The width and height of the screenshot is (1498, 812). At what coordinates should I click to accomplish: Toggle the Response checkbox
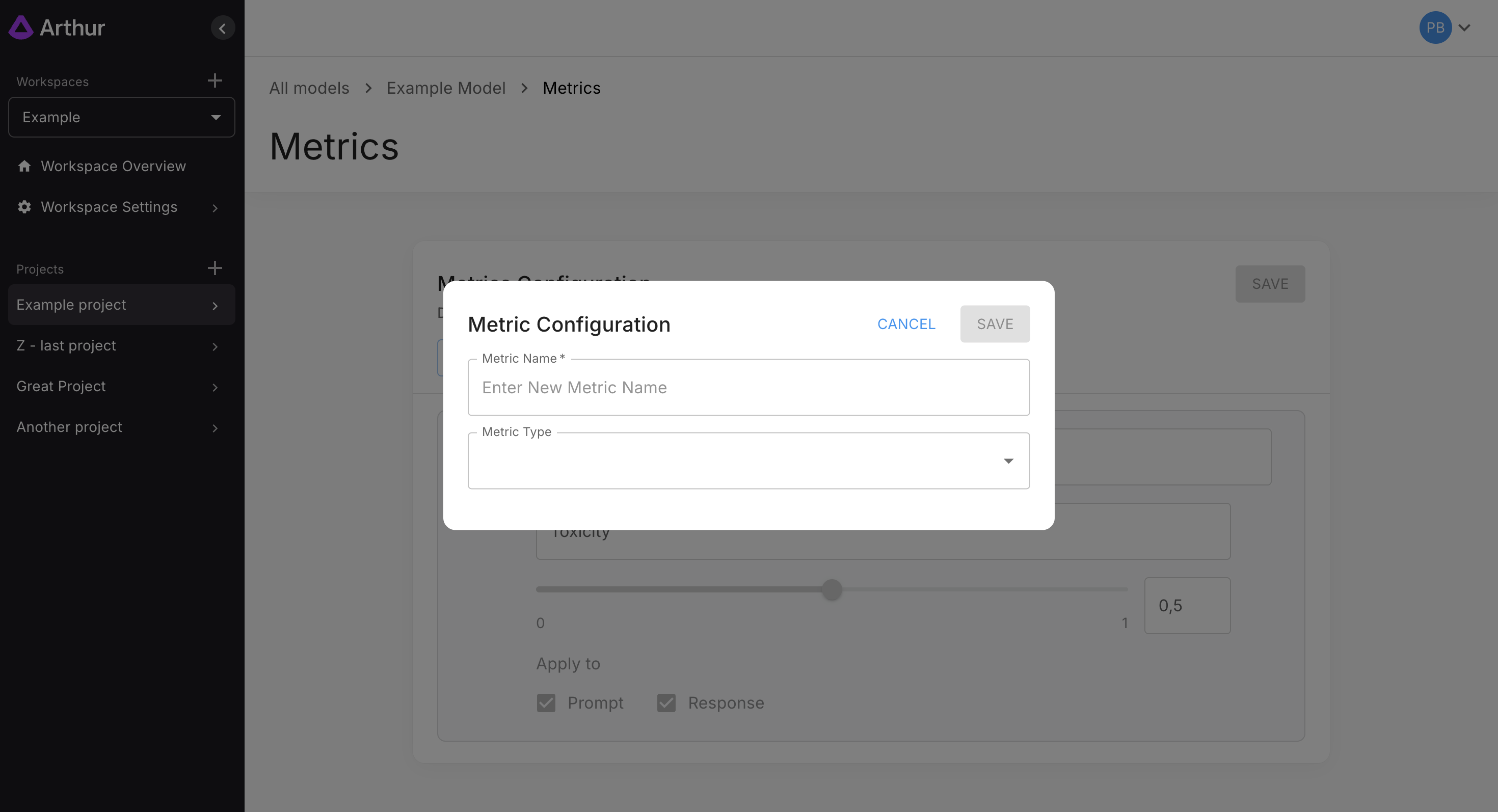tap(666, 702)
